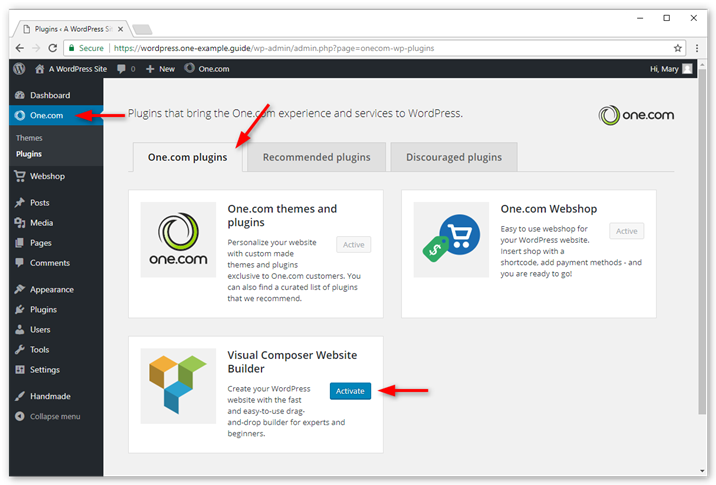Click the Tools wrench icon
Viewport: 716px width, 485px height.
20,349
